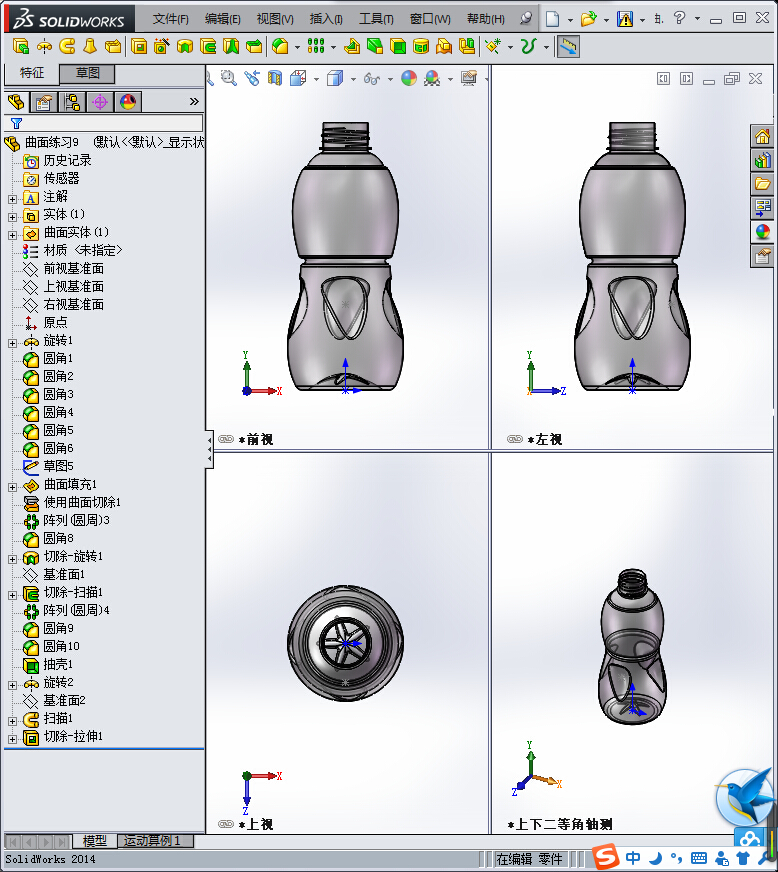Expand the 切除-拉伸1 feature node

(12, 739)
